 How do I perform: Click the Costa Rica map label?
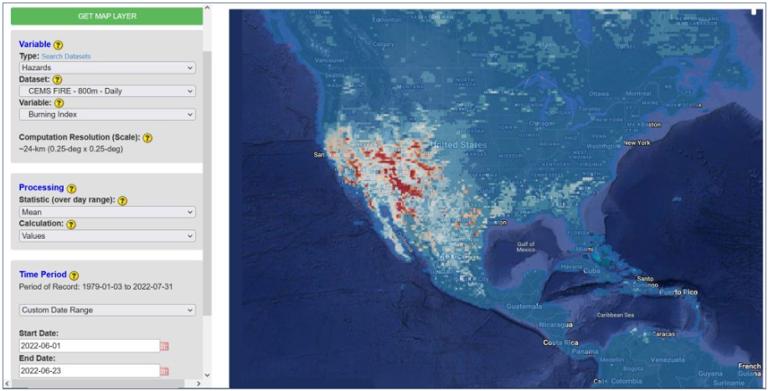pos(560,342)
